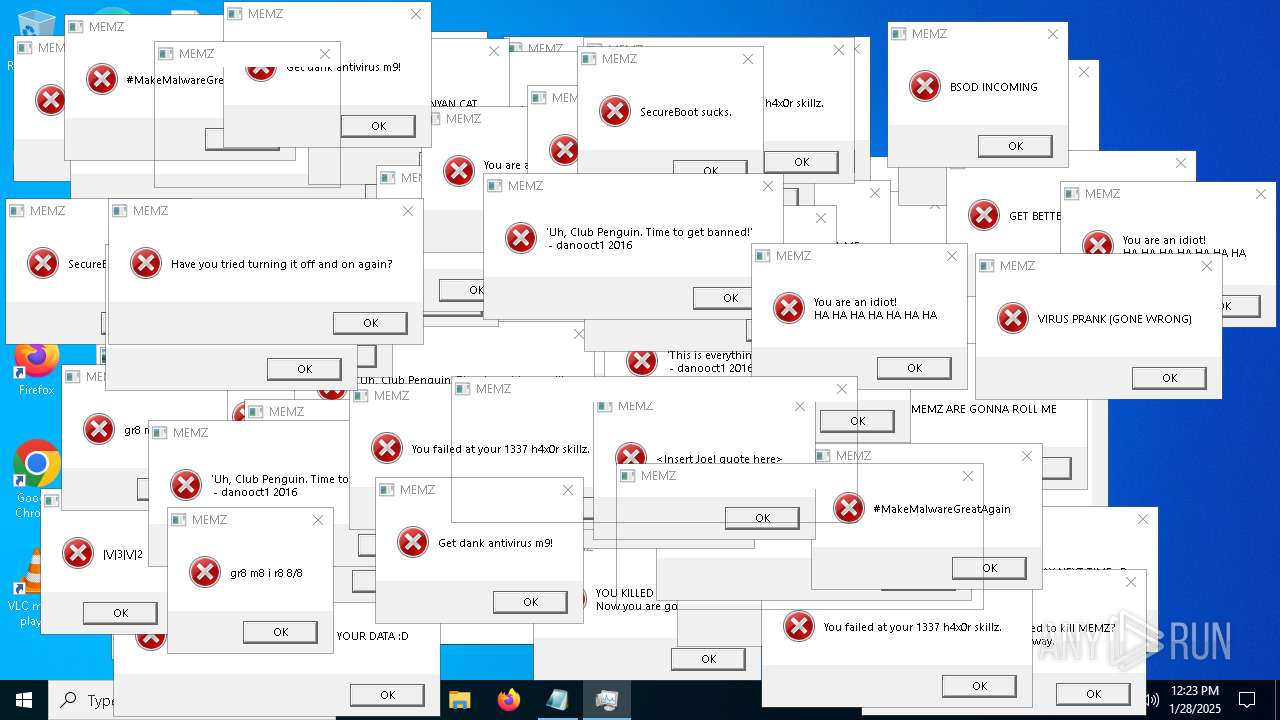The height and width of the screenshot is (720, 1280).
Task: Click the 'VIRUS PRANK (GONE WRONG)' text
Action: point(1114,319)
